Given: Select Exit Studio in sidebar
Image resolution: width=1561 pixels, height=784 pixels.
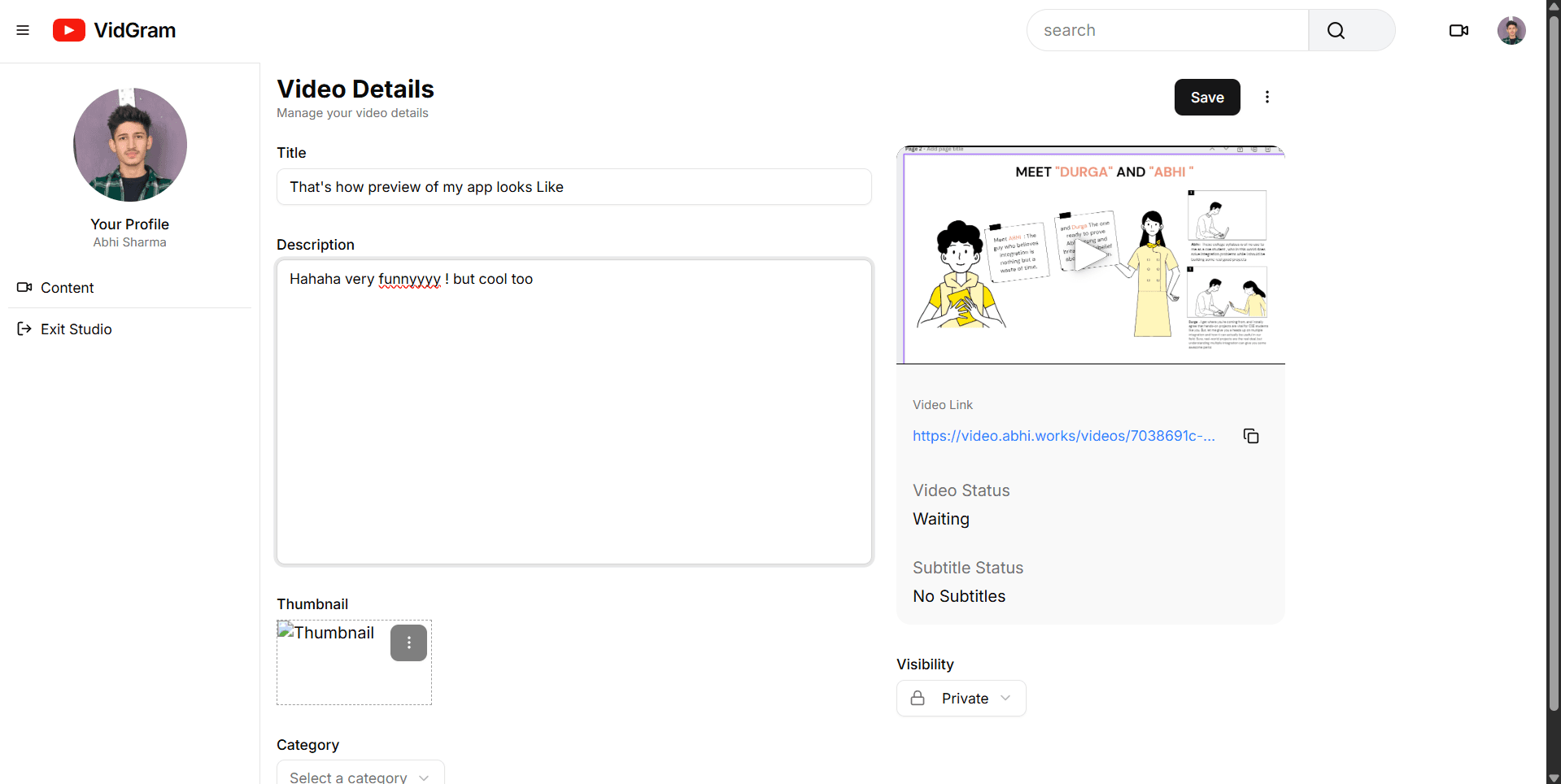Looking at the screenshot, I should [76, 329].
